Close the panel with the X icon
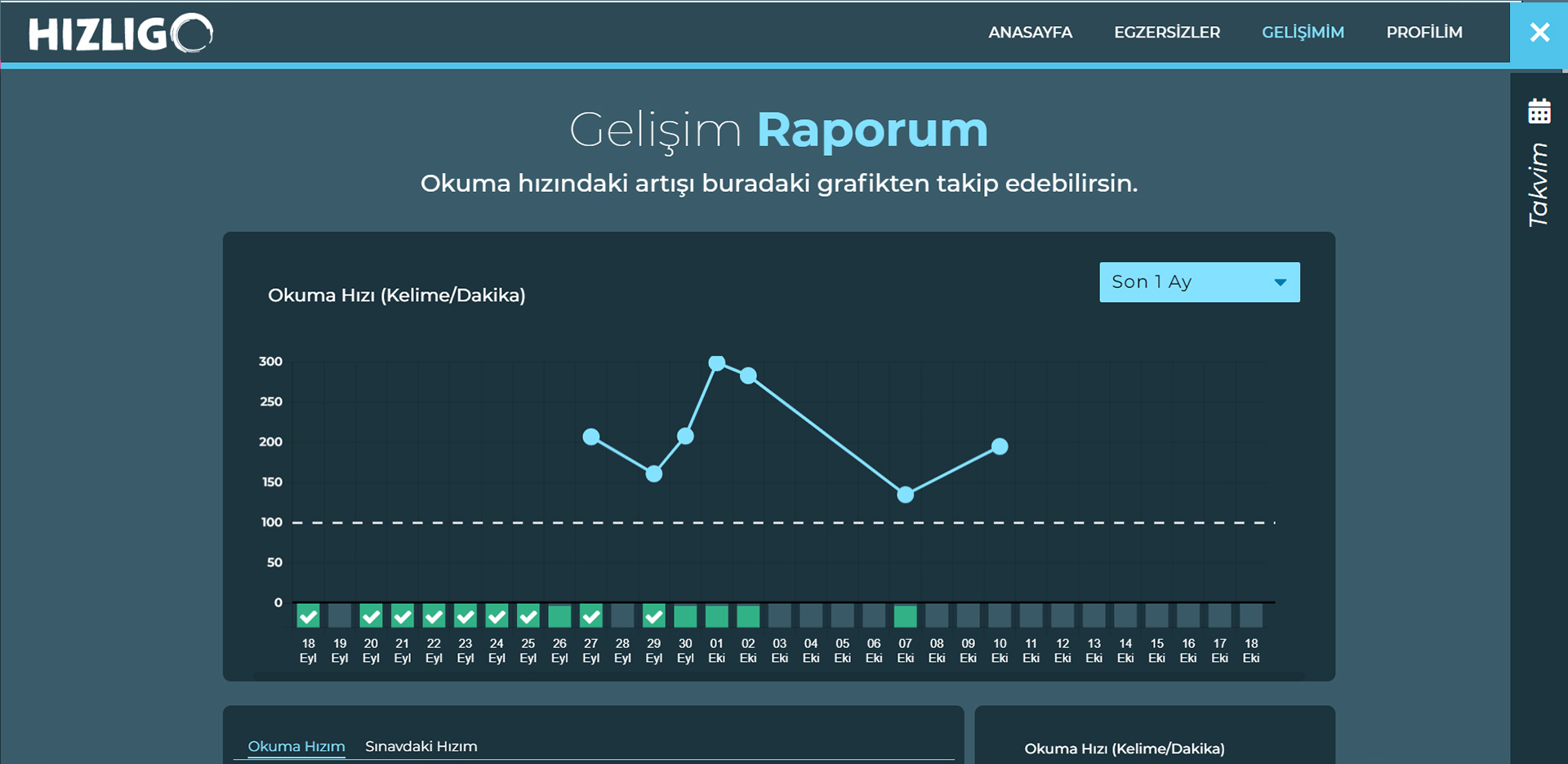Image resolution: width=1568 pixels, height=764 pixels. click(1539, 33)
